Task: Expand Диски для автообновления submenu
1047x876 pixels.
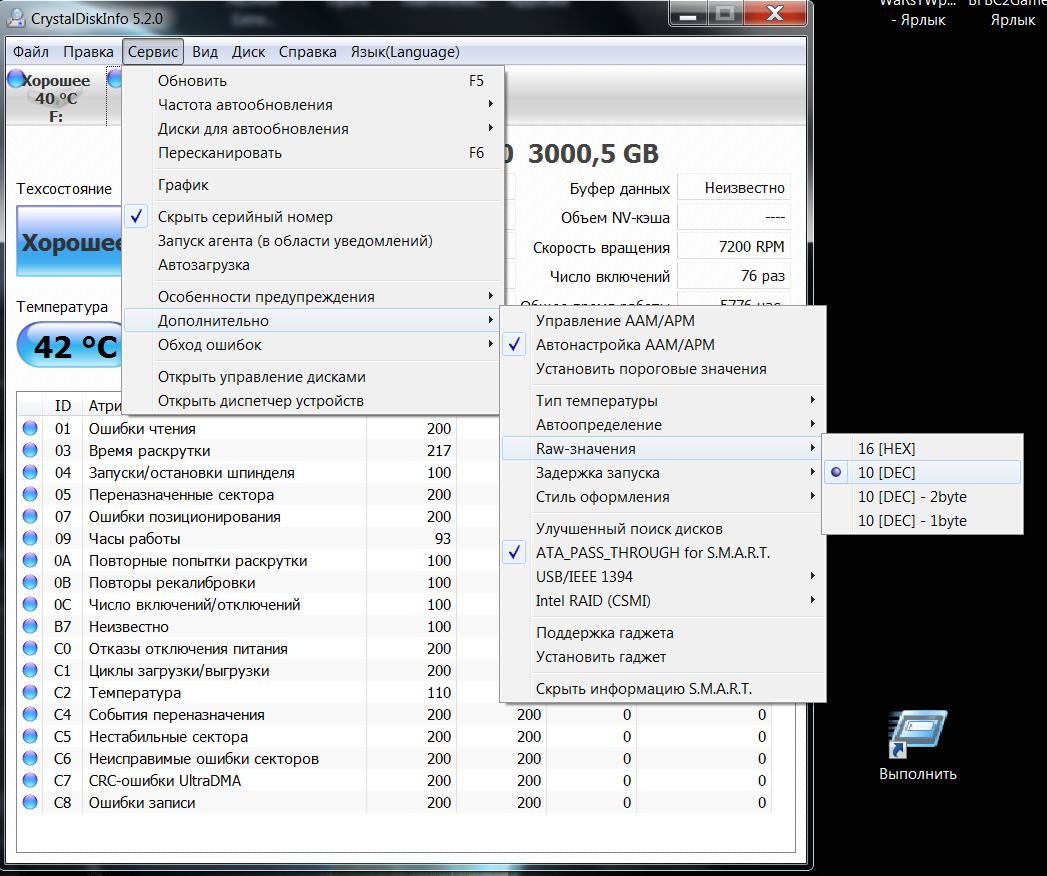Action: pyautogui.click(x=312, y=129)
